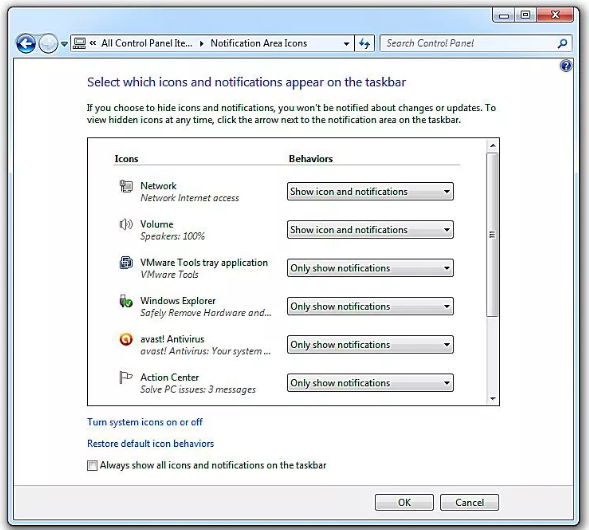This screenshot has width=589, height=530.
Task: Select All Control Panel Items breadcrumb
Action: [x=146, y=44]
